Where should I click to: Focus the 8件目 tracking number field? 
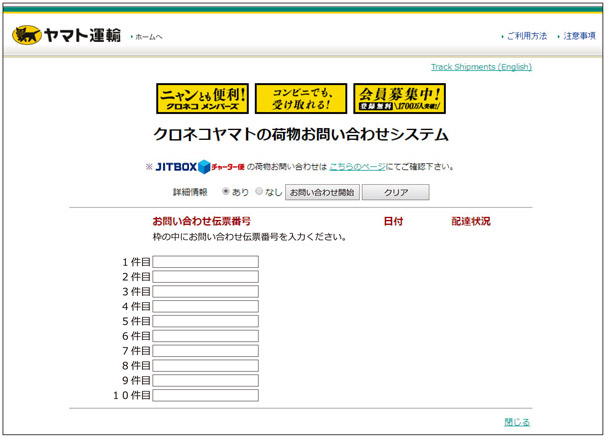205,366
